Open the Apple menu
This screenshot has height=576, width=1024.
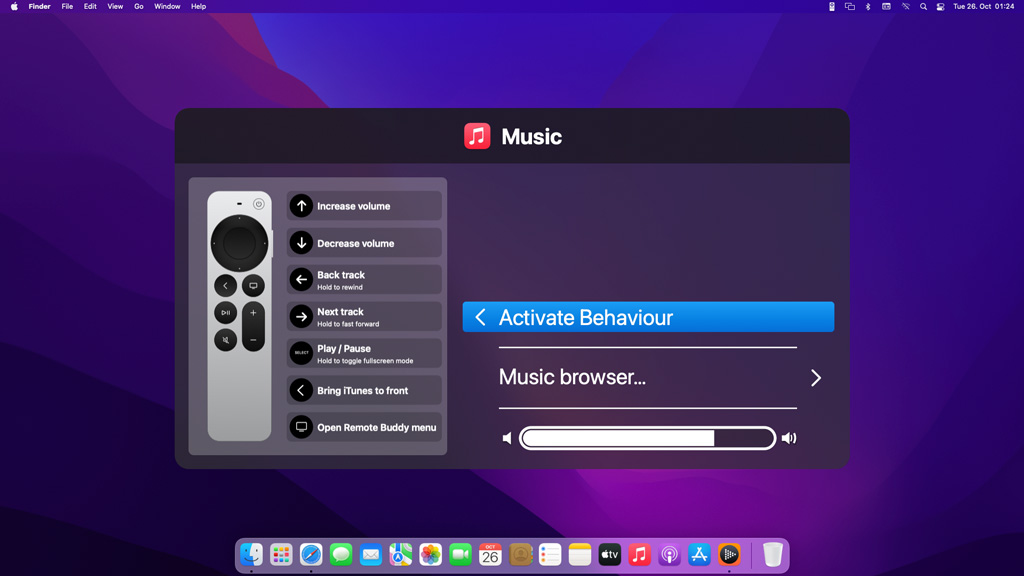coord(14,7)
